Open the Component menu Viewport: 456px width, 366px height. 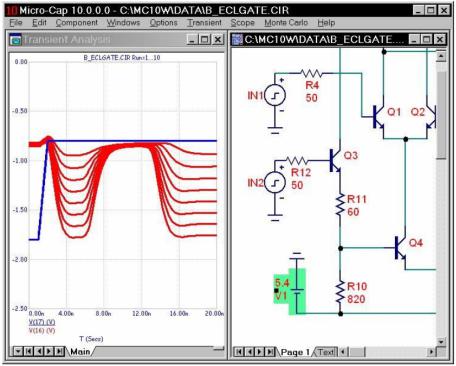(x=77, y=23)
